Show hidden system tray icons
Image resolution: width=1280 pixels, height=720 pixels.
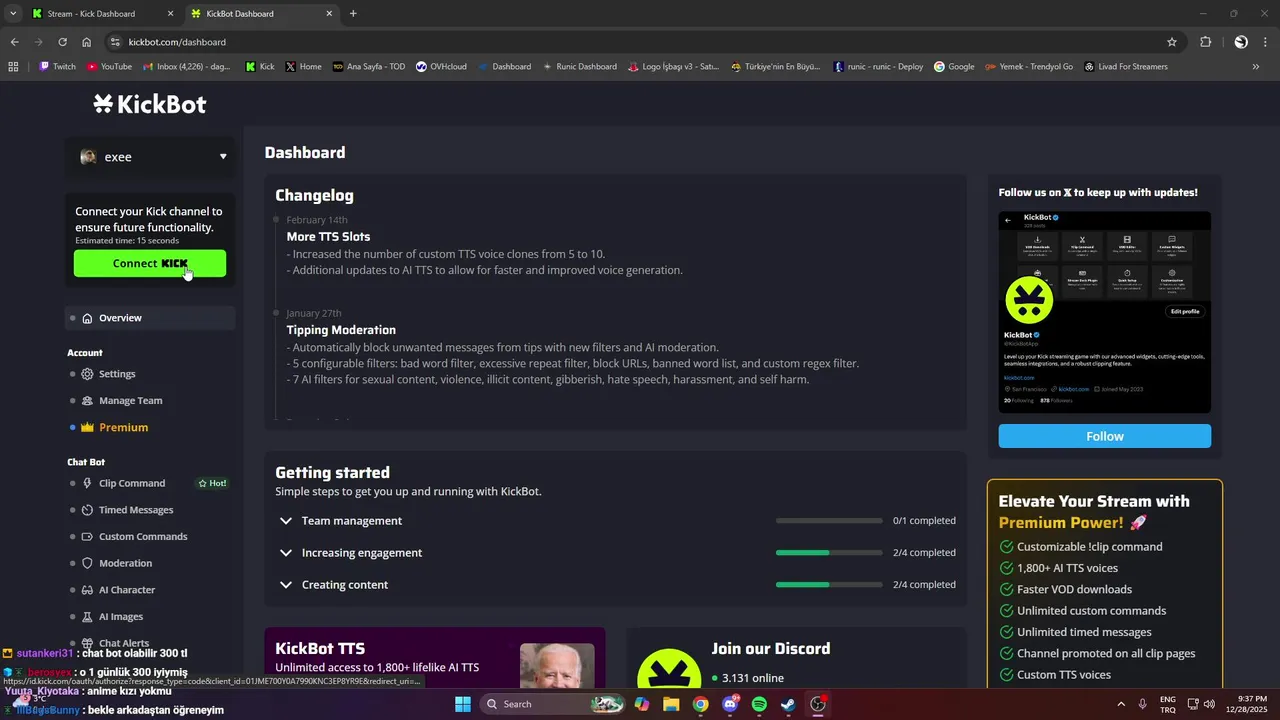coord(1120,704)
